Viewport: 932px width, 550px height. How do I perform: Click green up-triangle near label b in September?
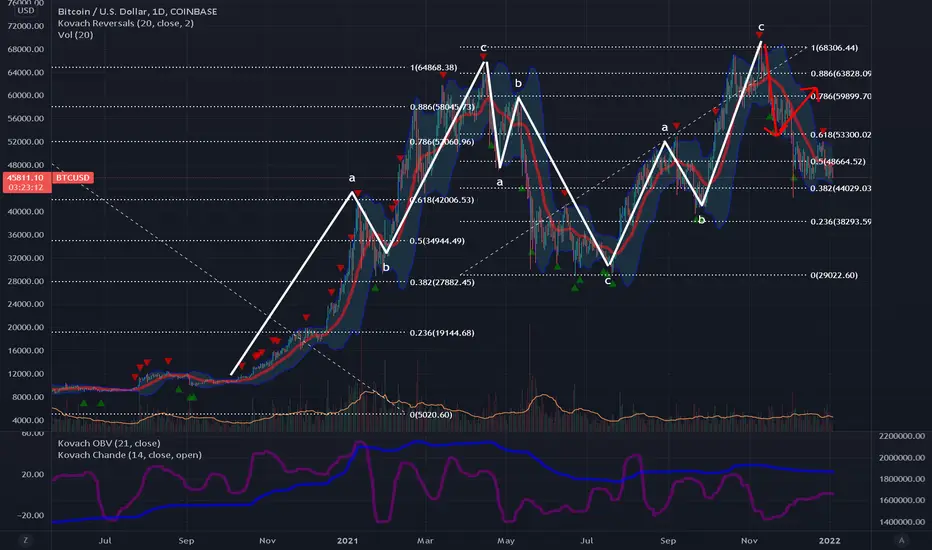point(696,219)
